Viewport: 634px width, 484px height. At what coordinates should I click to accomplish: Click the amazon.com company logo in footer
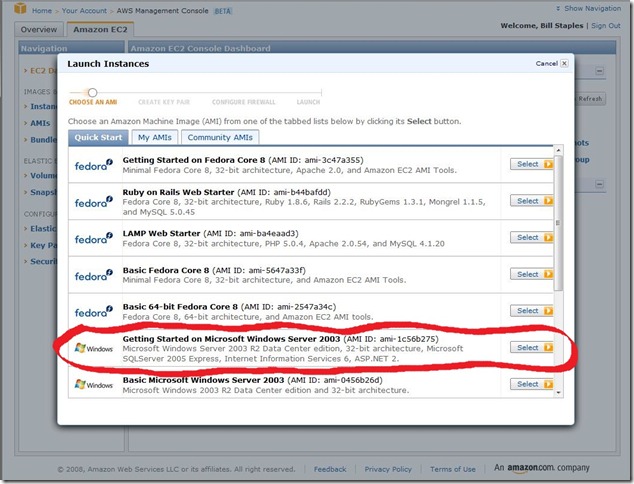pos(542,468)
